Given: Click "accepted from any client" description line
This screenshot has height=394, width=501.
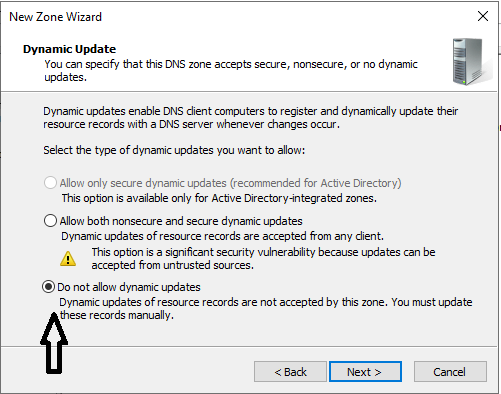Looking at the screenshot, I should pyautogui.click(x=222, y=236).
